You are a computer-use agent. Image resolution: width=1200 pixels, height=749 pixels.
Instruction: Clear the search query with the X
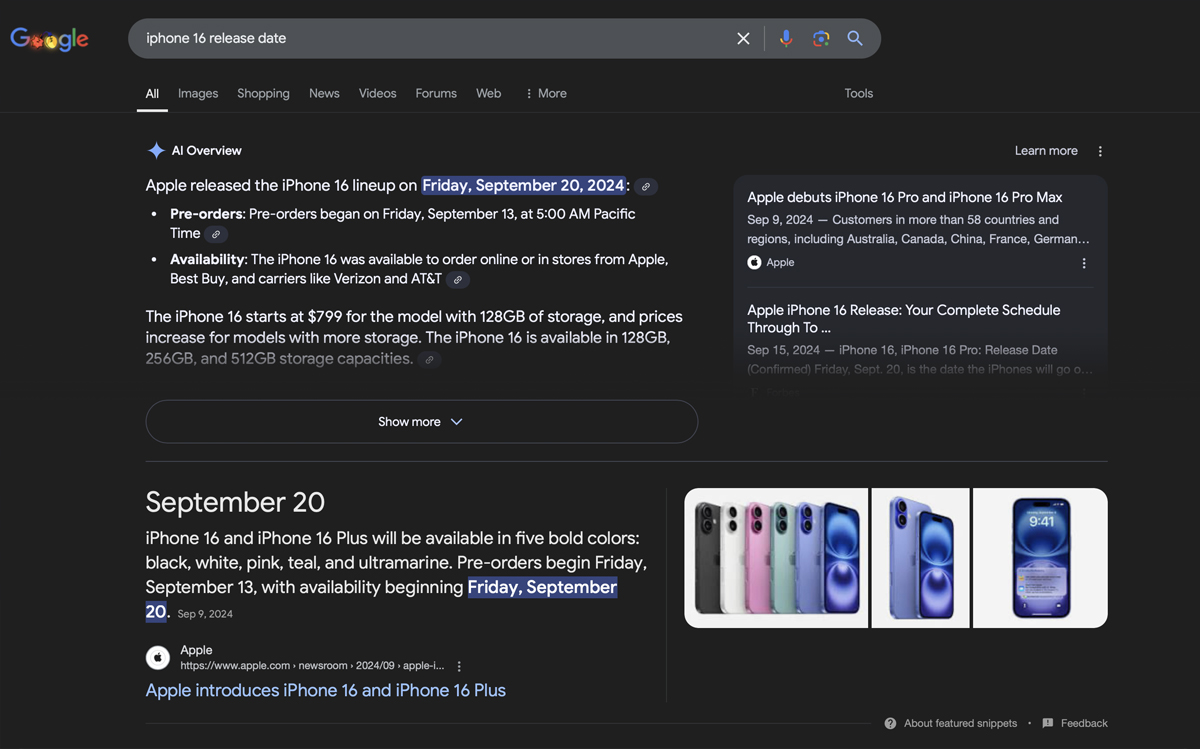coord(743,38)
